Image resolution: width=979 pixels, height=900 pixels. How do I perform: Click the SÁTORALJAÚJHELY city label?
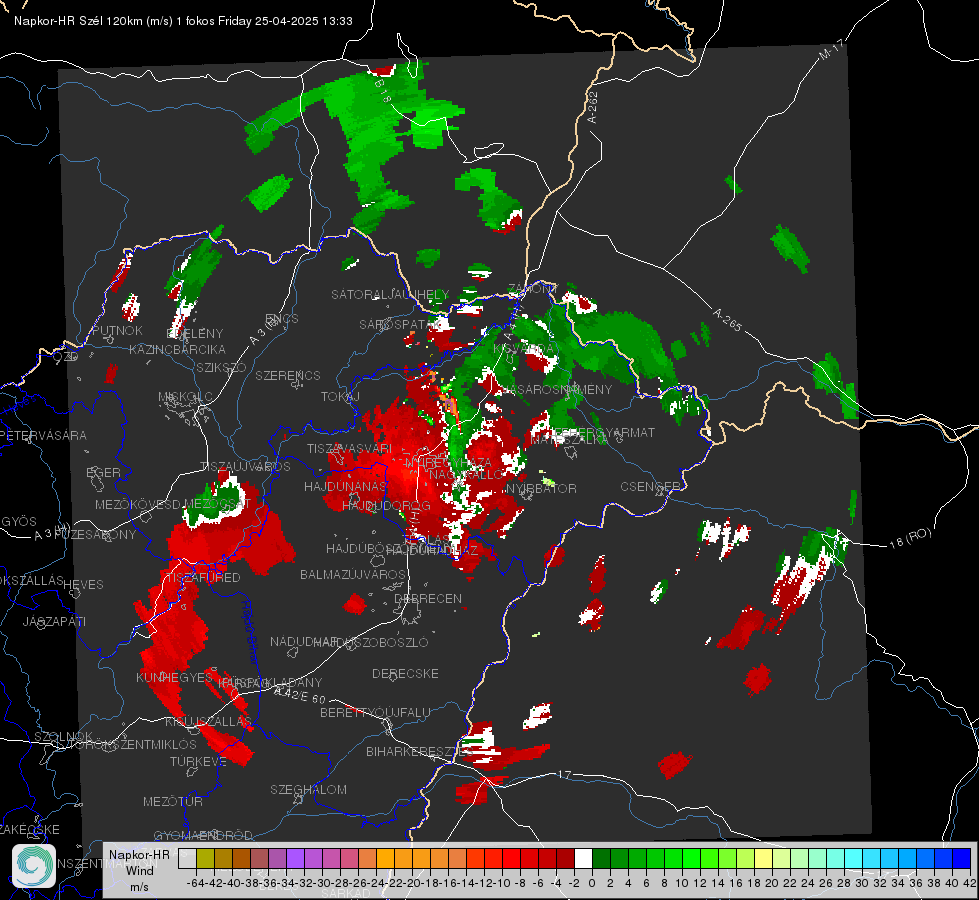click(390, 294)
